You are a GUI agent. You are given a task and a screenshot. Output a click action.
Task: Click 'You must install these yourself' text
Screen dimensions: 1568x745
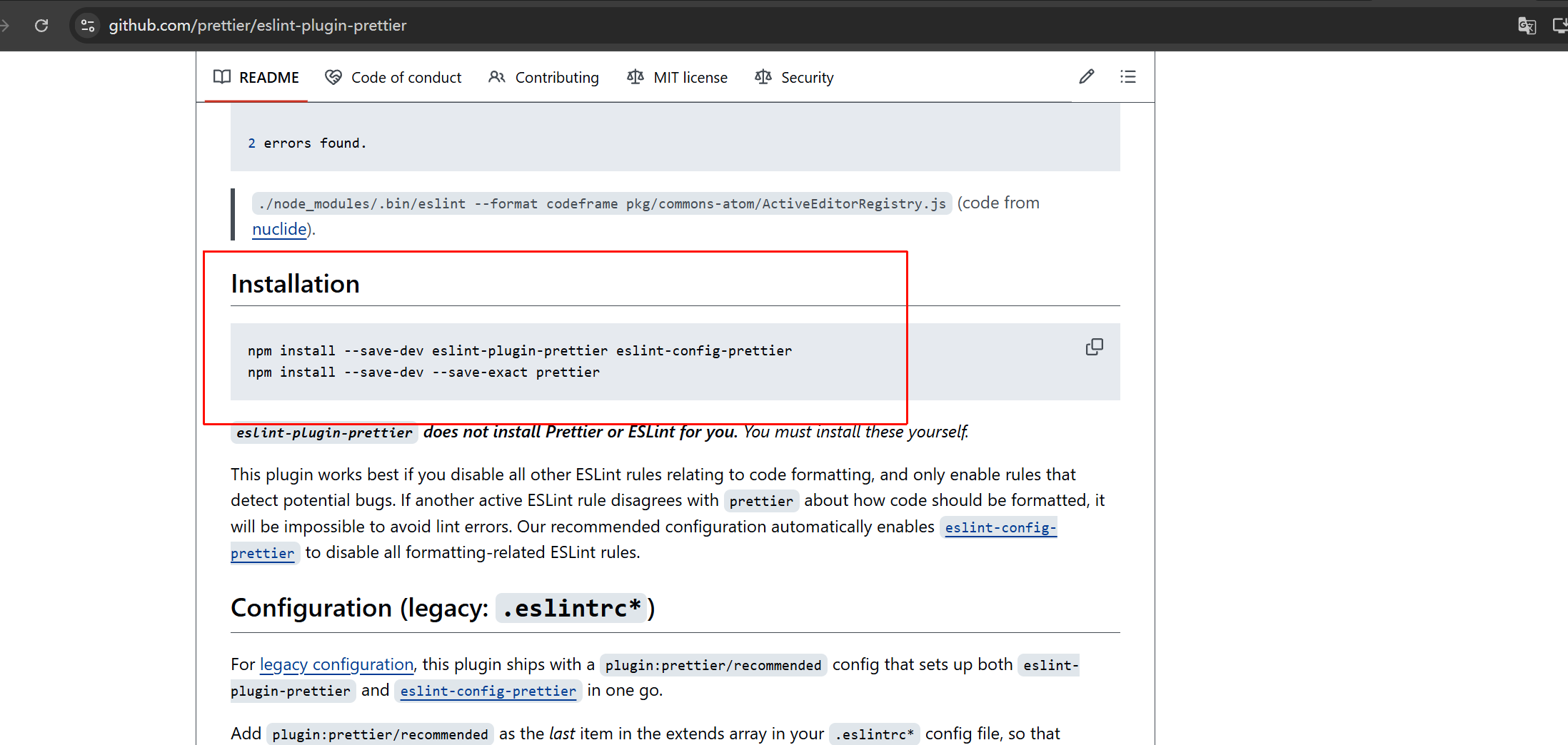point(855,432)
